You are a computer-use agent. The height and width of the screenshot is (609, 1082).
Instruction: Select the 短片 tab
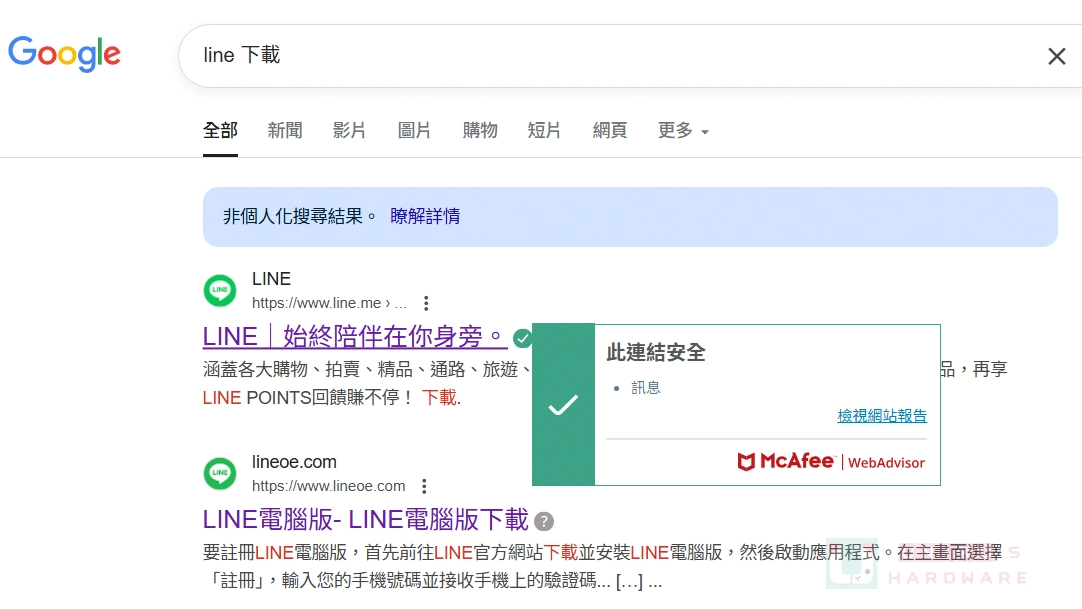click(x=544, y=130)
